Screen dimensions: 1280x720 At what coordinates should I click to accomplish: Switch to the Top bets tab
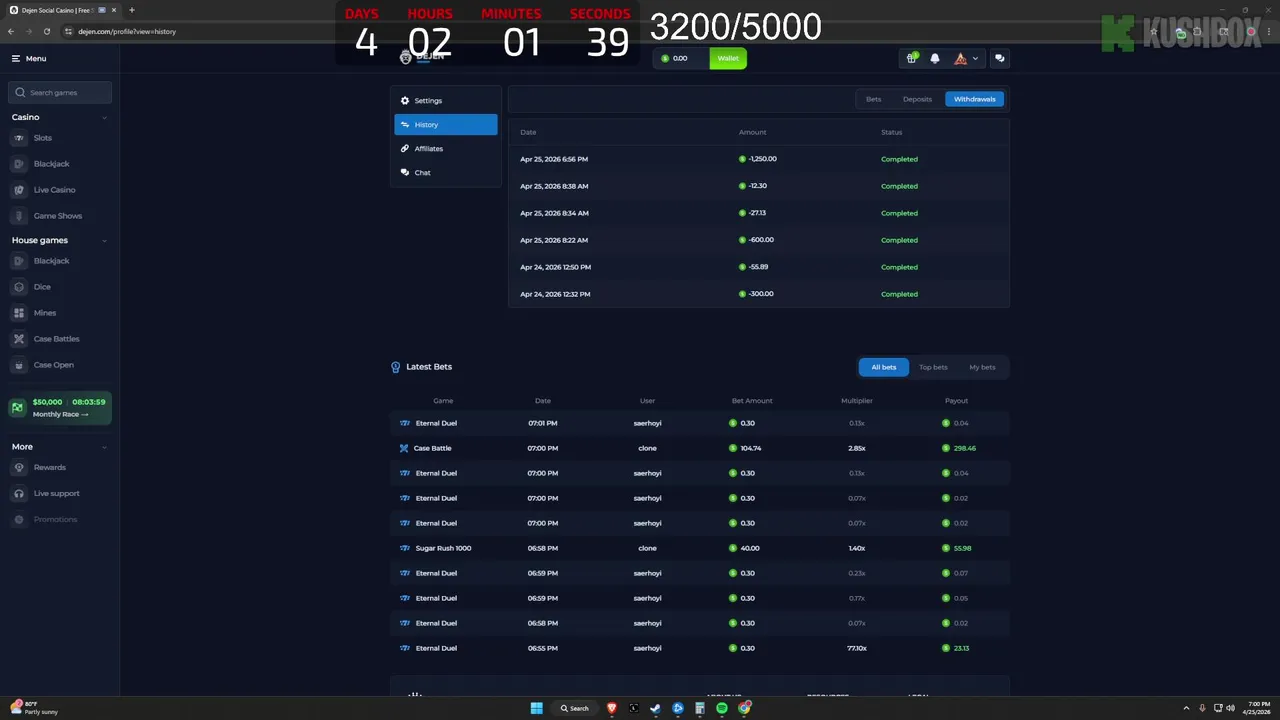click(933, 367)
